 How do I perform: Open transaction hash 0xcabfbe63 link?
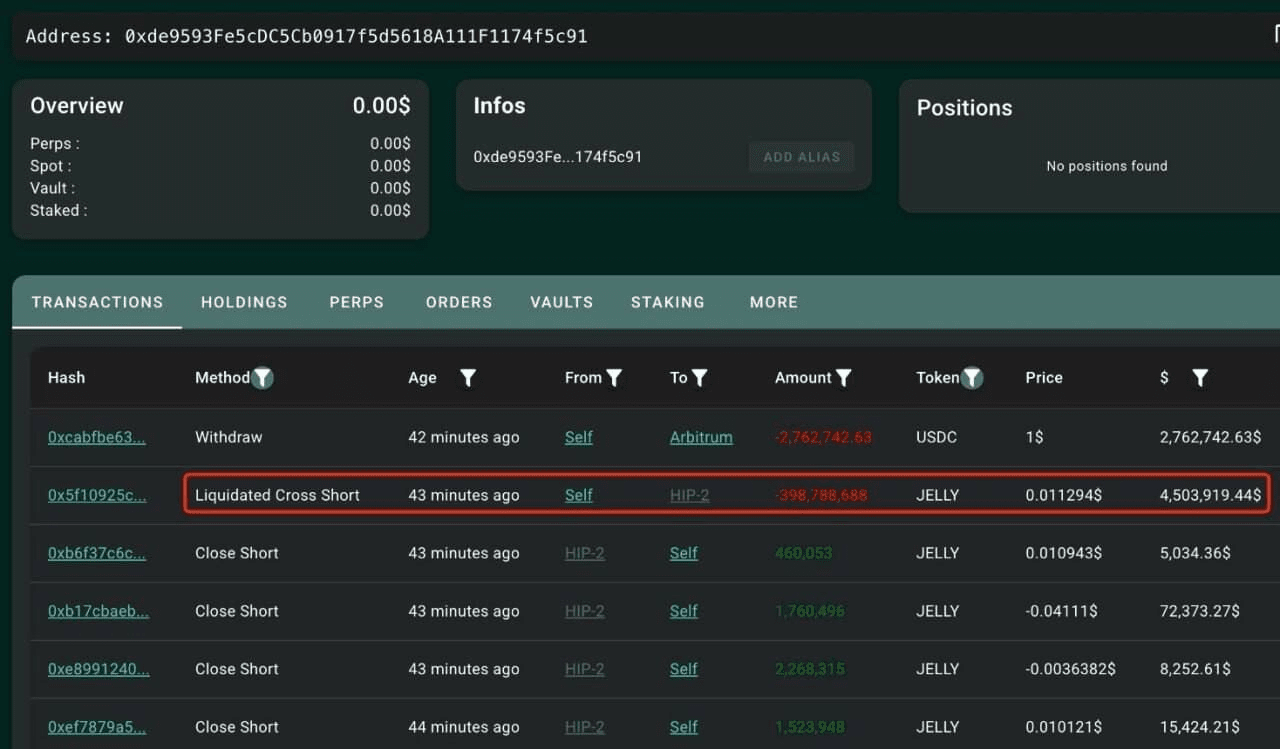(96, 437)
